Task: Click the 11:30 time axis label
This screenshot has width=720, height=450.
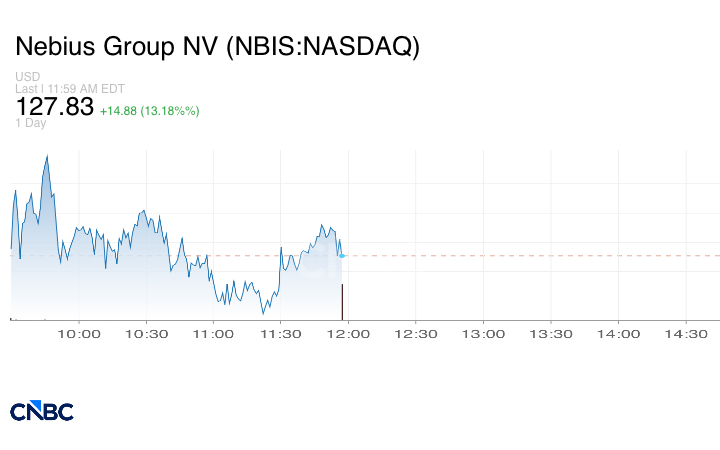Action: click(281, 333)
